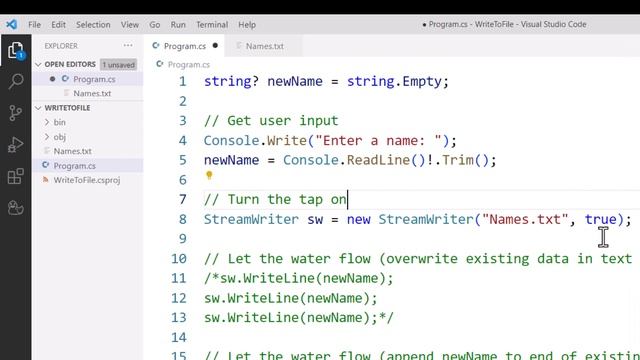The width and height of the screenshot is (640, 360).
Task: Open the Help menu
Action: 247,24
